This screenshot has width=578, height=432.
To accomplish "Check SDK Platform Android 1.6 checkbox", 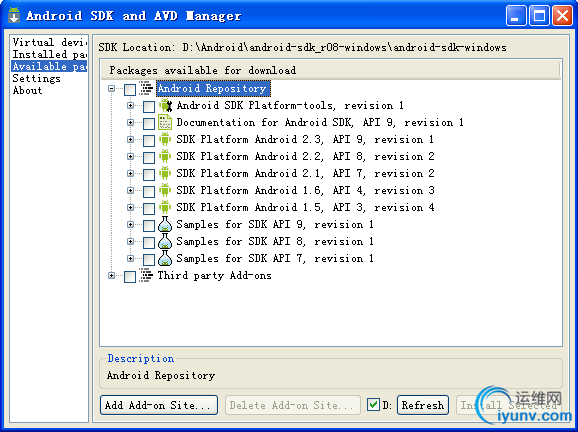I will coord(149,191).
